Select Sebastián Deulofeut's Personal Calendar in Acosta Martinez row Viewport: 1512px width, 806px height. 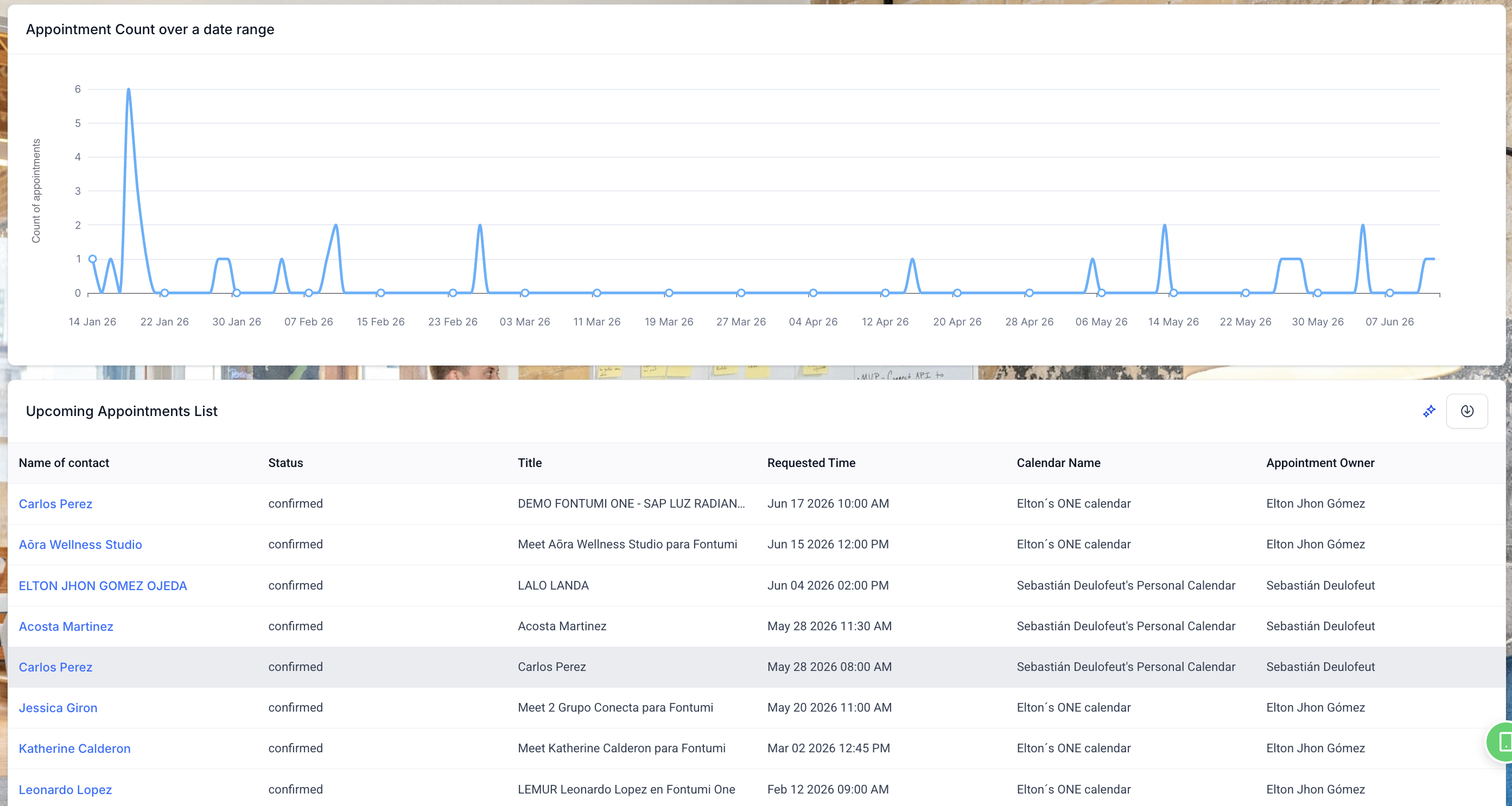[x=1126, y=626]
